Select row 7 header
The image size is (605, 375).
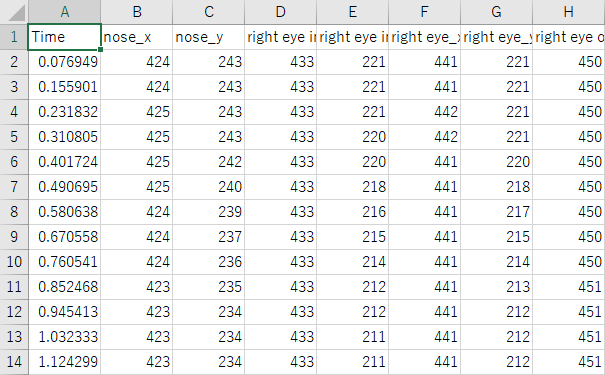(x=14, y=187)
